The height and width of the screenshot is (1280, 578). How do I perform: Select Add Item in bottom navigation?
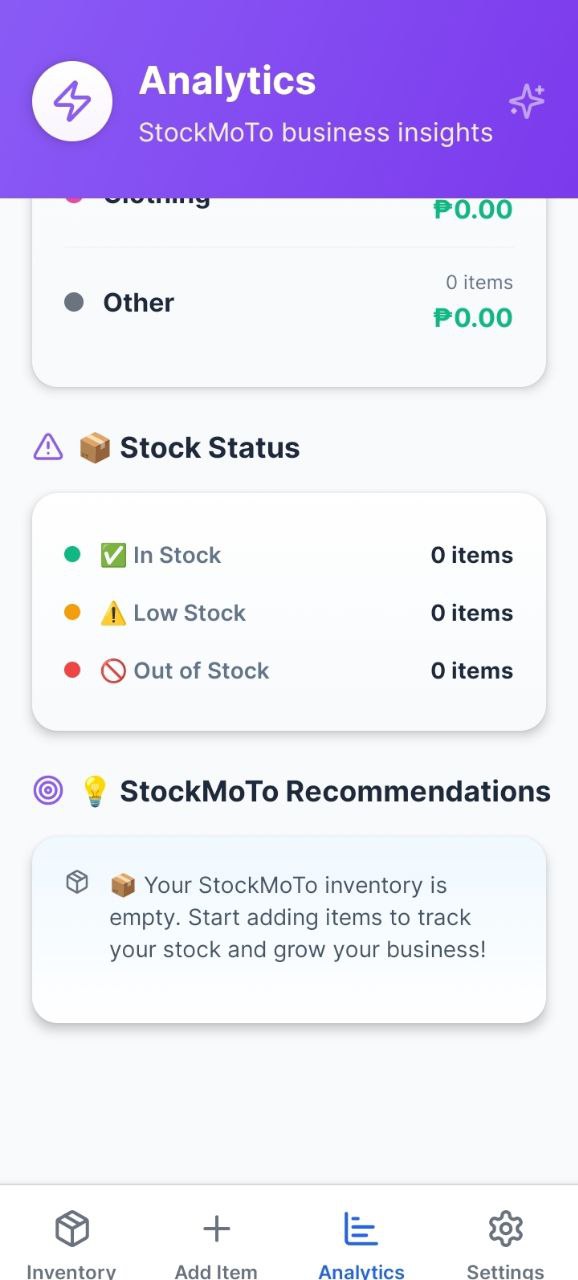click(x=216, y=1243)
